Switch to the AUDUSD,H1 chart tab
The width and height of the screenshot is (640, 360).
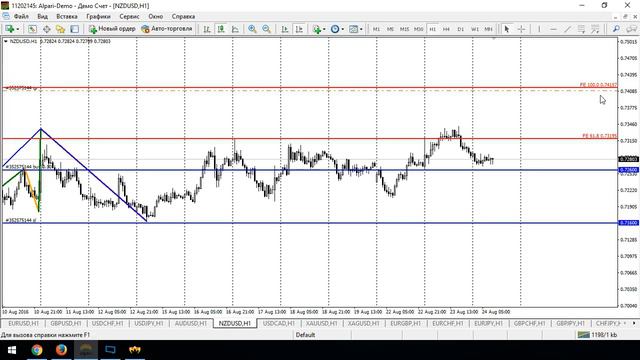click(x=191, y=323)
